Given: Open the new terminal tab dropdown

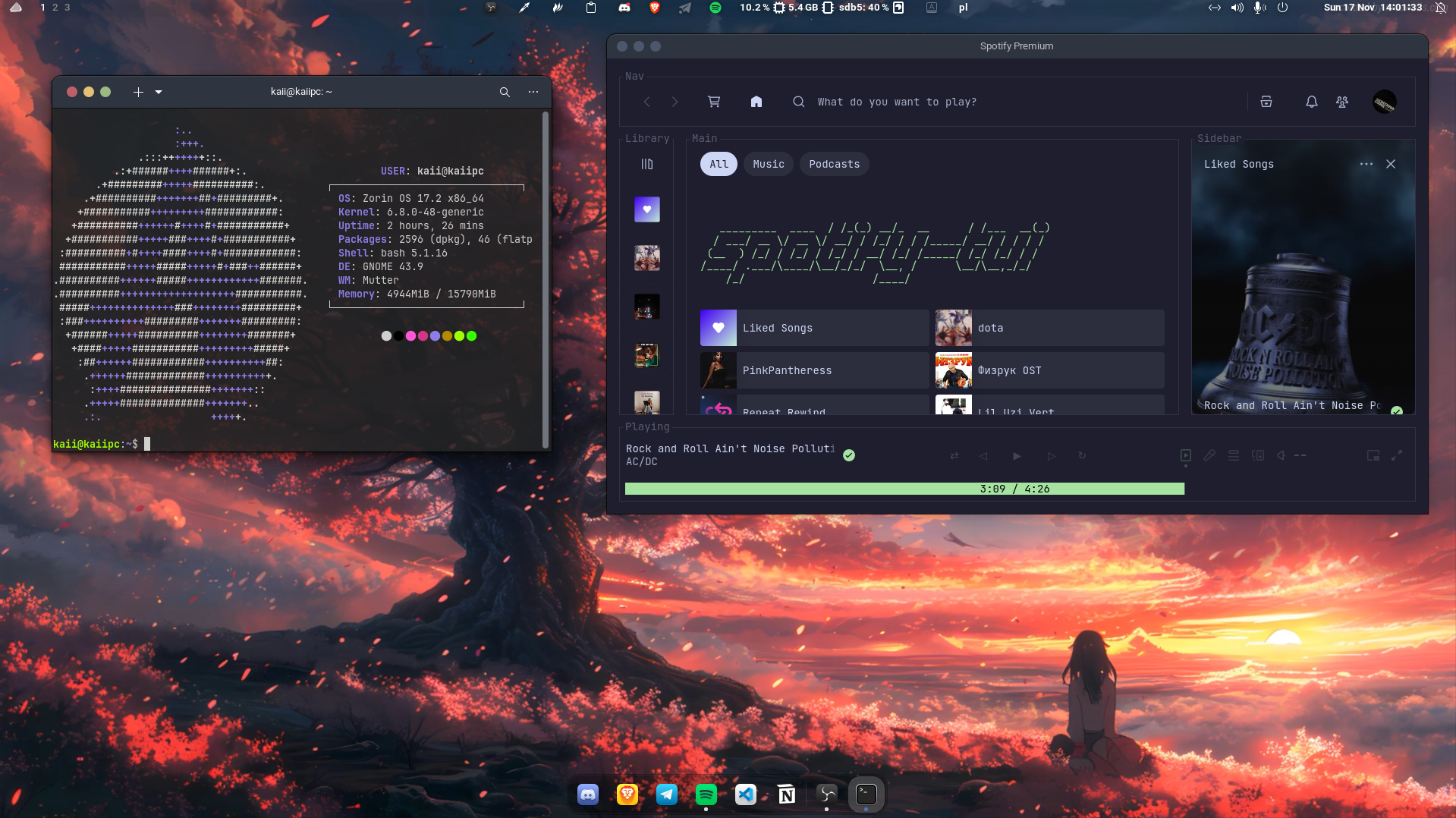Looking at the screenshot, I should 158,92.
